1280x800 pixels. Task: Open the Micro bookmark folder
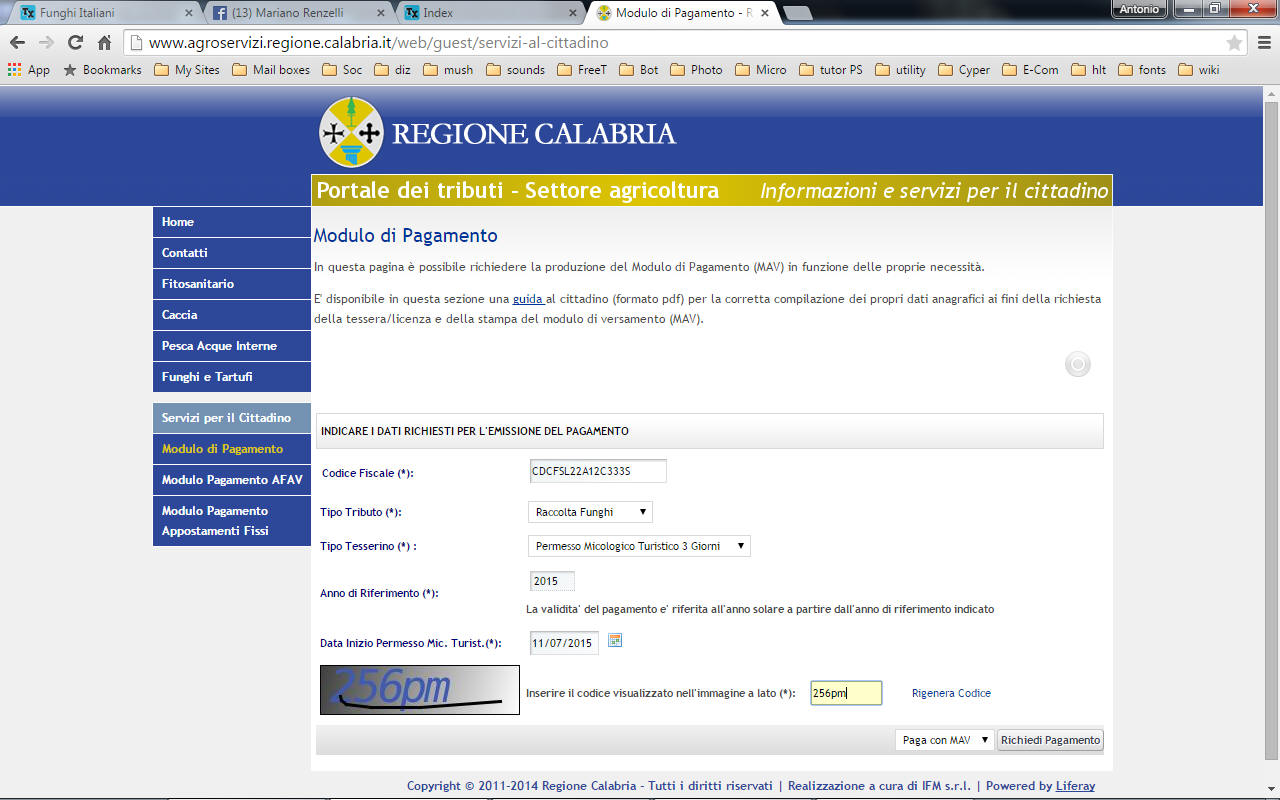click(x=761, y=70)
